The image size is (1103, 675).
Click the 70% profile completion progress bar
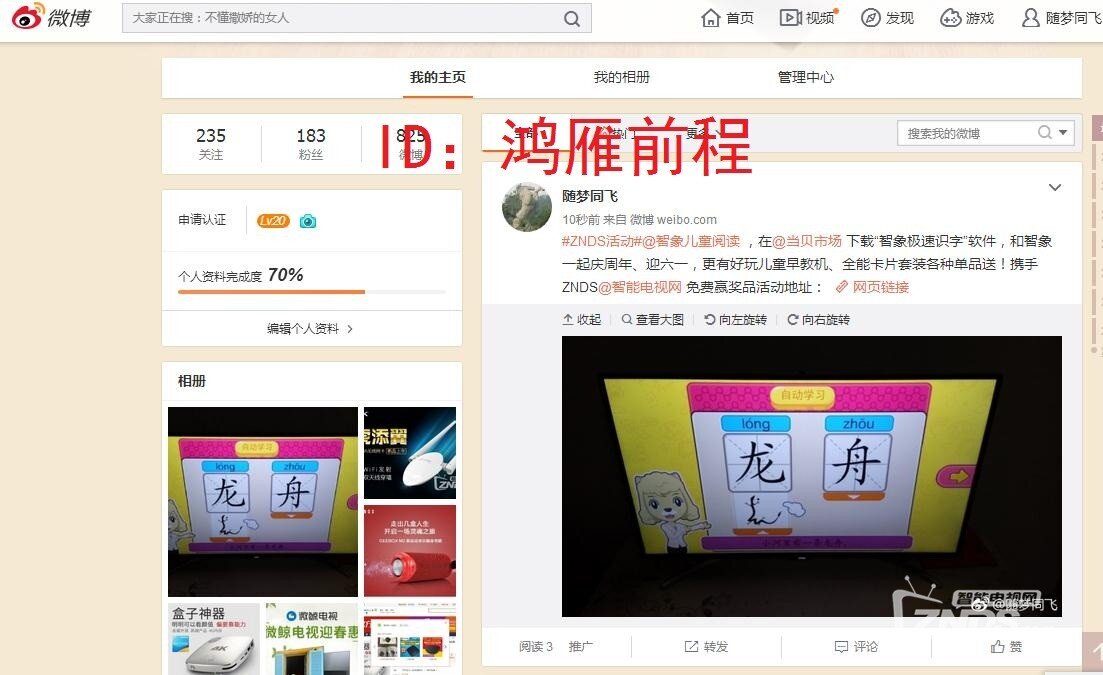coord(311,289)
